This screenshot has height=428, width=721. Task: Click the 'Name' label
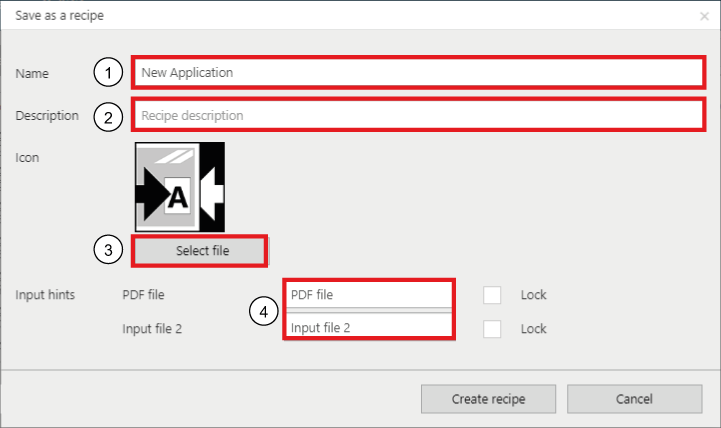[32, 74]
